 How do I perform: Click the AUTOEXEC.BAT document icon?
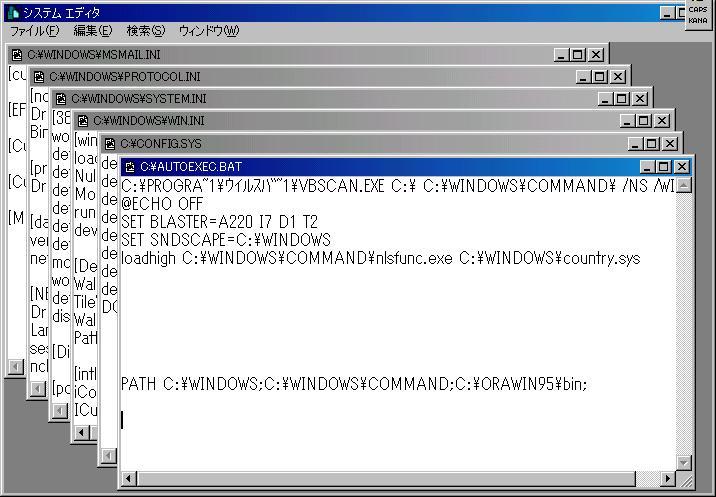(130, 167)
